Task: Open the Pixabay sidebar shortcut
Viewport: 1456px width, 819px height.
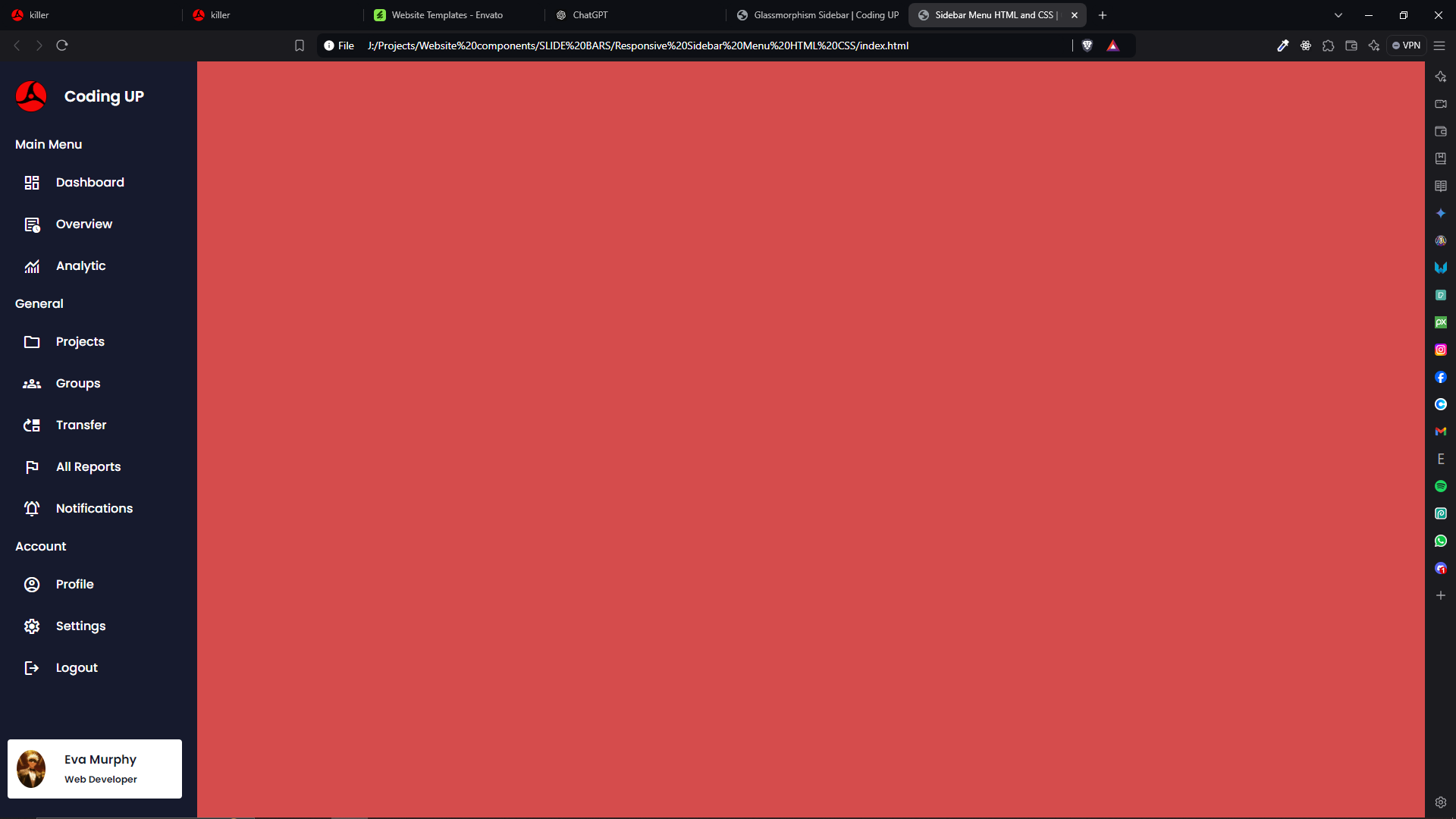Action: click(1441, 322)
